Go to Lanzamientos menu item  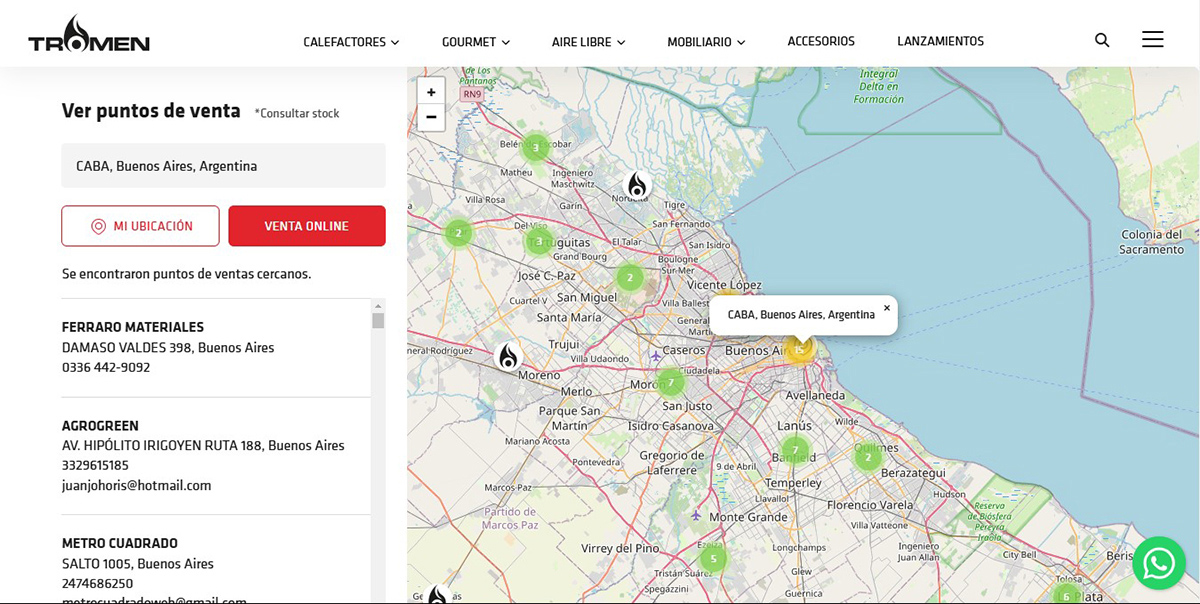click(940, 41)
